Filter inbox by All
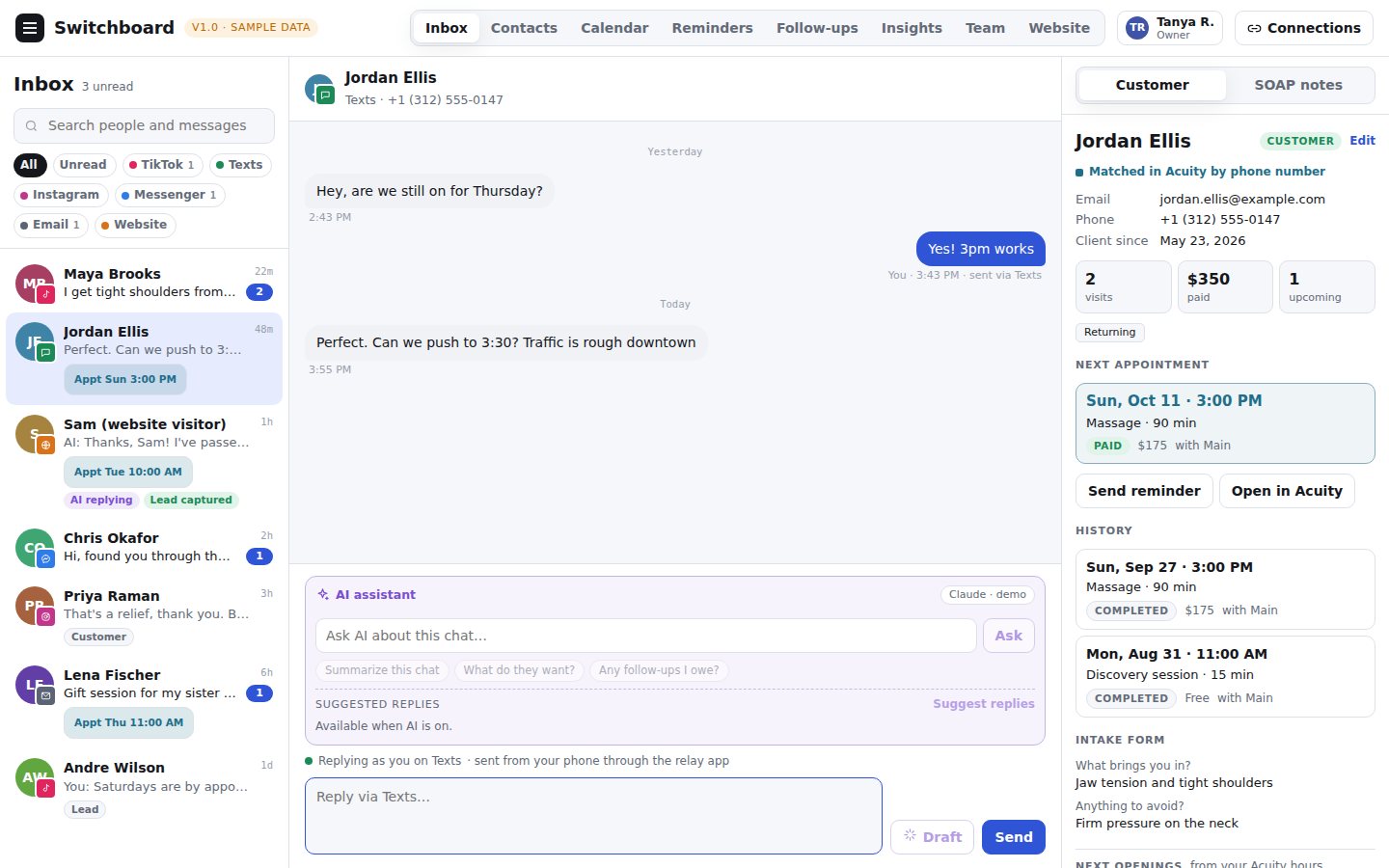Viewport: 1389px width, 868px height. tap(29, 165)
